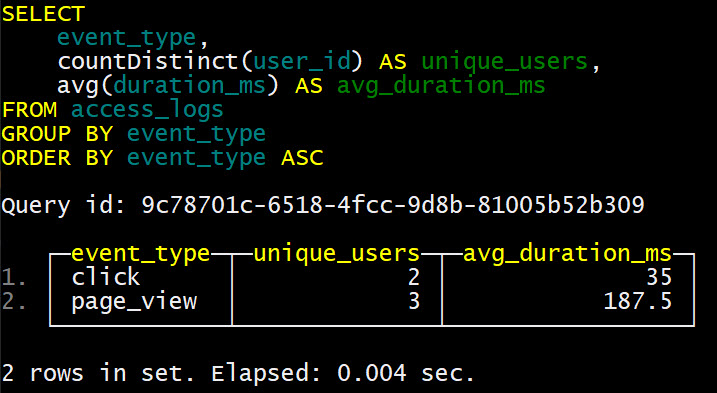The width and height of the screenshot is (717, 393).
Task: Click the access_logs table name
Action: [147, 110]
